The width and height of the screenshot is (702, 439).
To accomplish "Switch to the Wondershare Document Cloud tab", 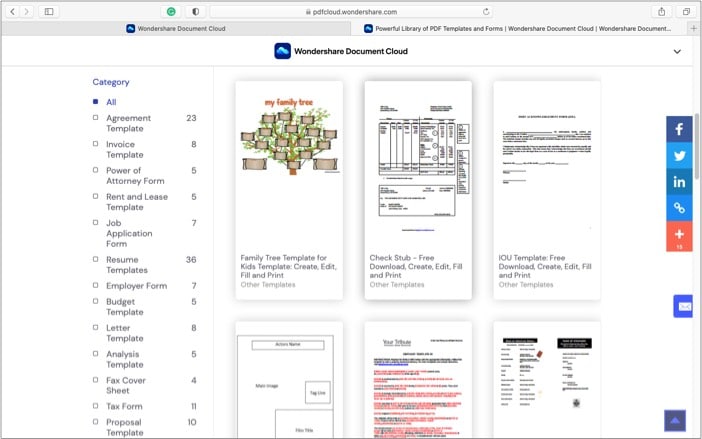I will [176, 28].
